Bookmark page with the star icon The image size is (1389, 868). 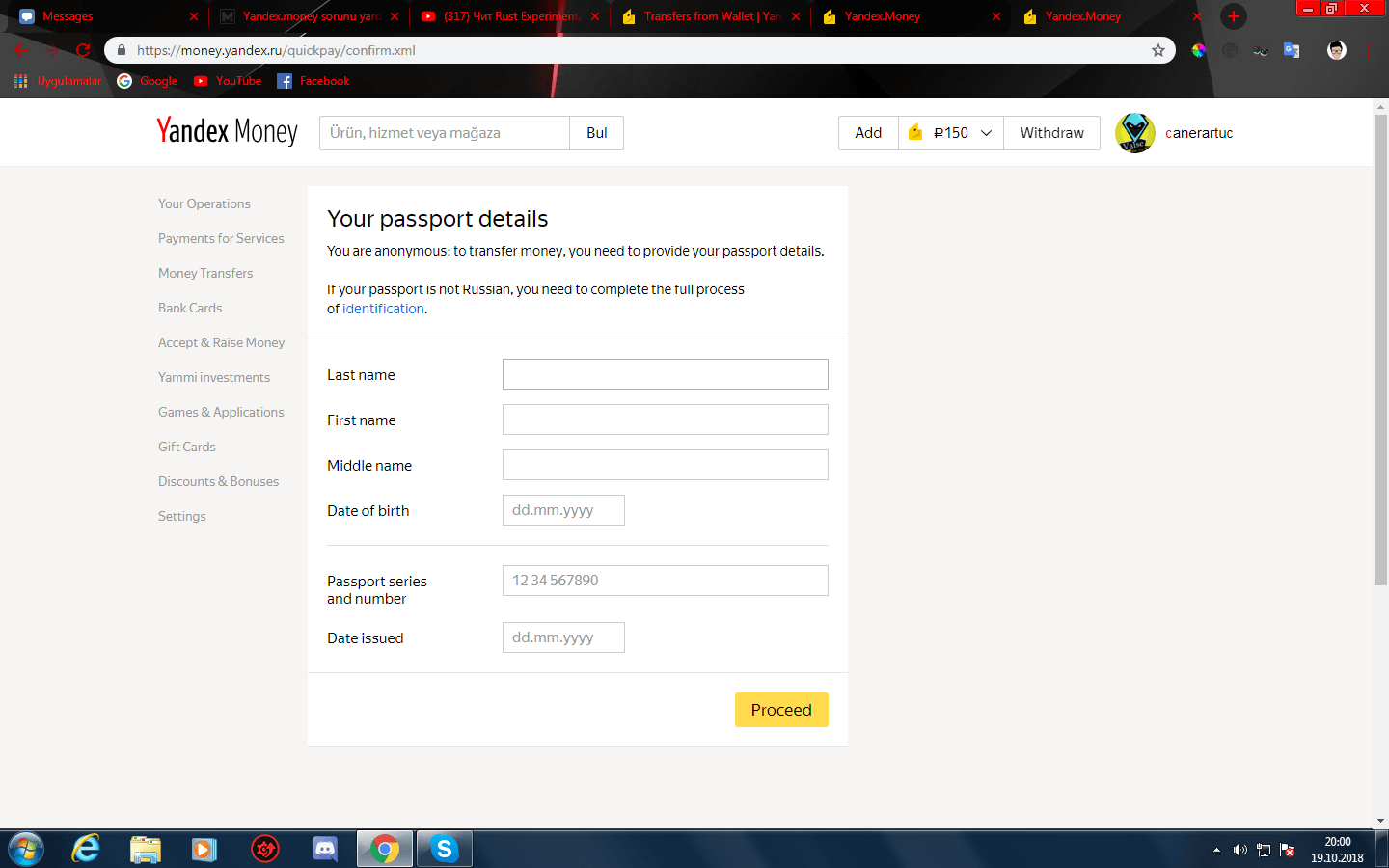click(x=1158, y=50)
